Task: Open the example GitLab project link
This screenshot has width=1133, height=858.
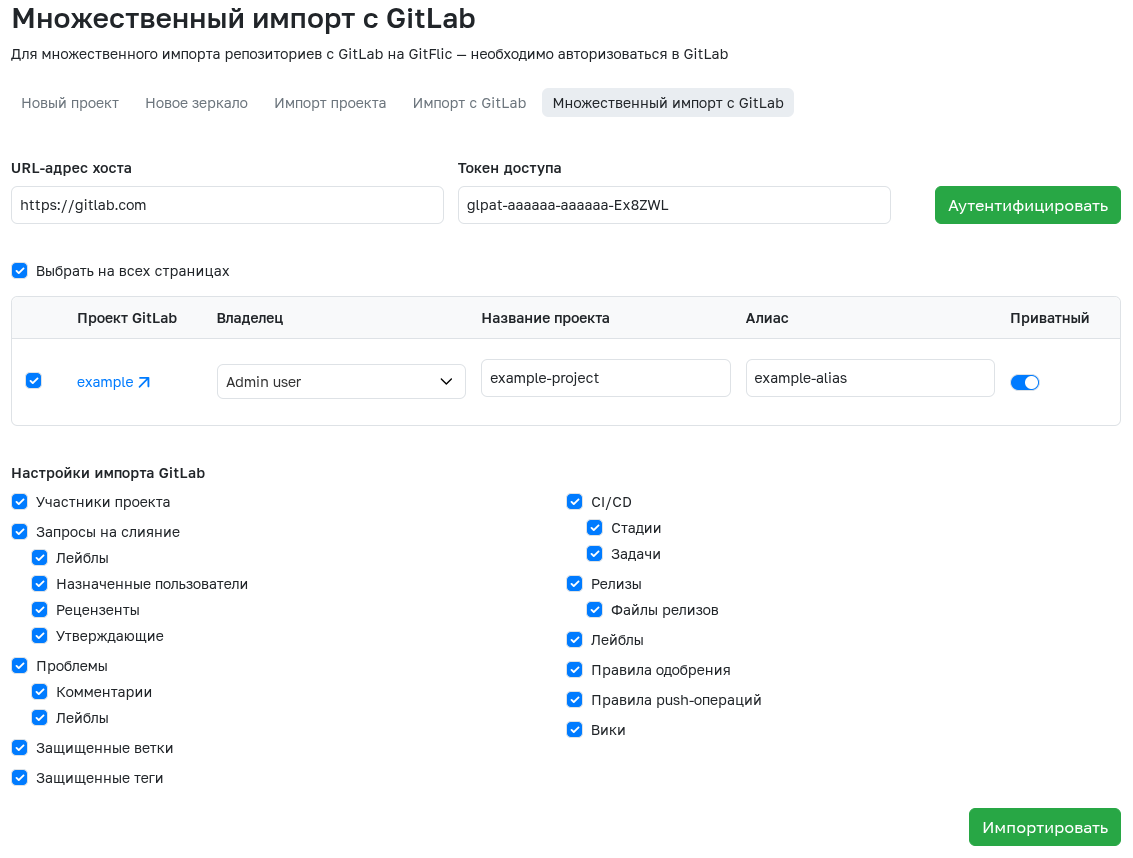Action: (x=105, y=382)
